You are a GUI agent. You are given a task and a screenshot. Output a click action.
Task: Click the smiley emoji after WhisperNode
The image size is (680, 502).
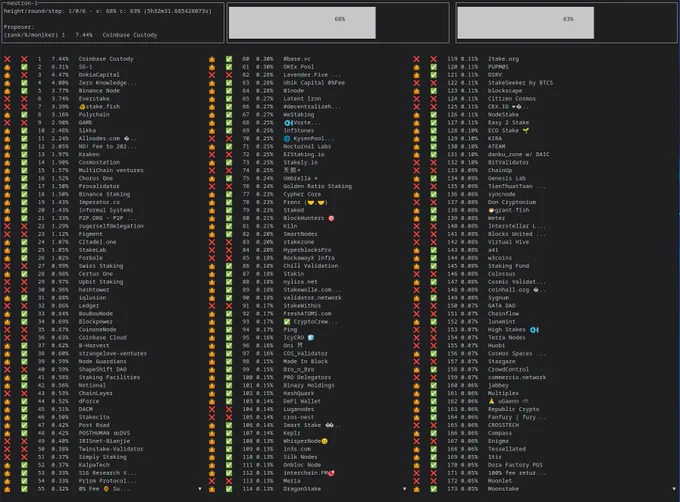pyautogui.click(x=324, y=441)
